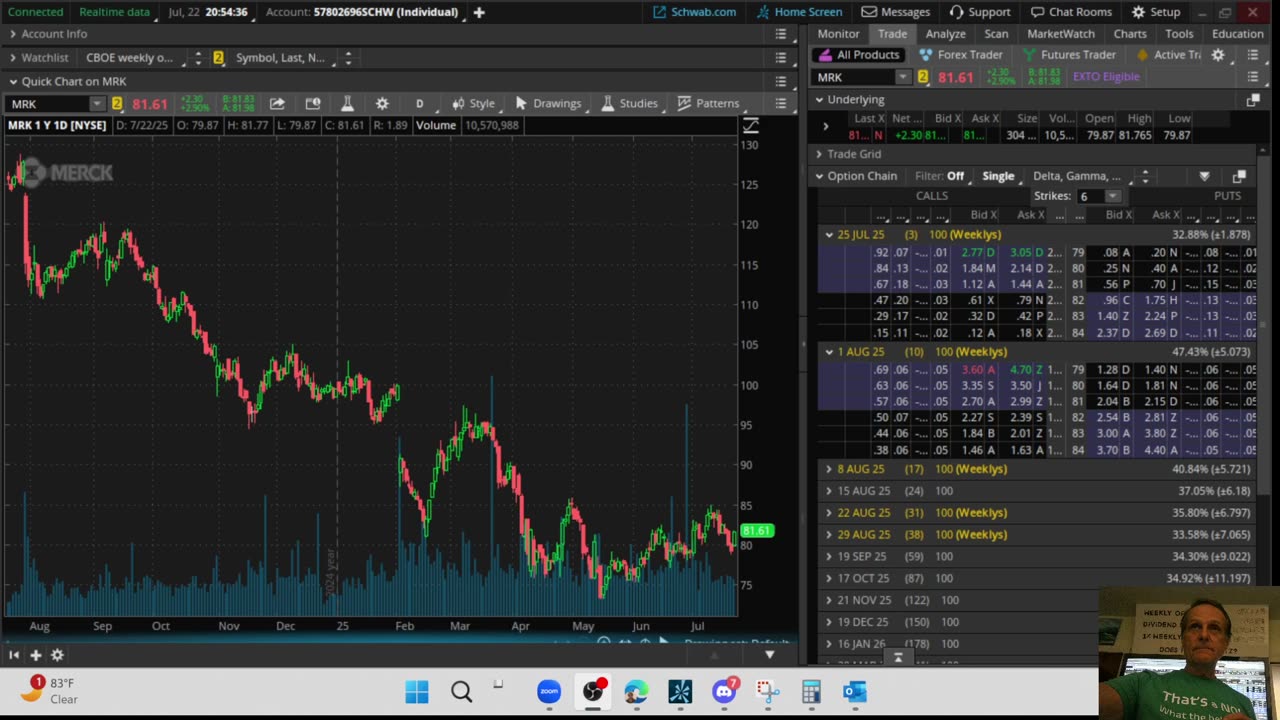This screenshot has height=720, width=1280.
Task: Open Outlook from the taskbar
Action: (x=854, y=691)
